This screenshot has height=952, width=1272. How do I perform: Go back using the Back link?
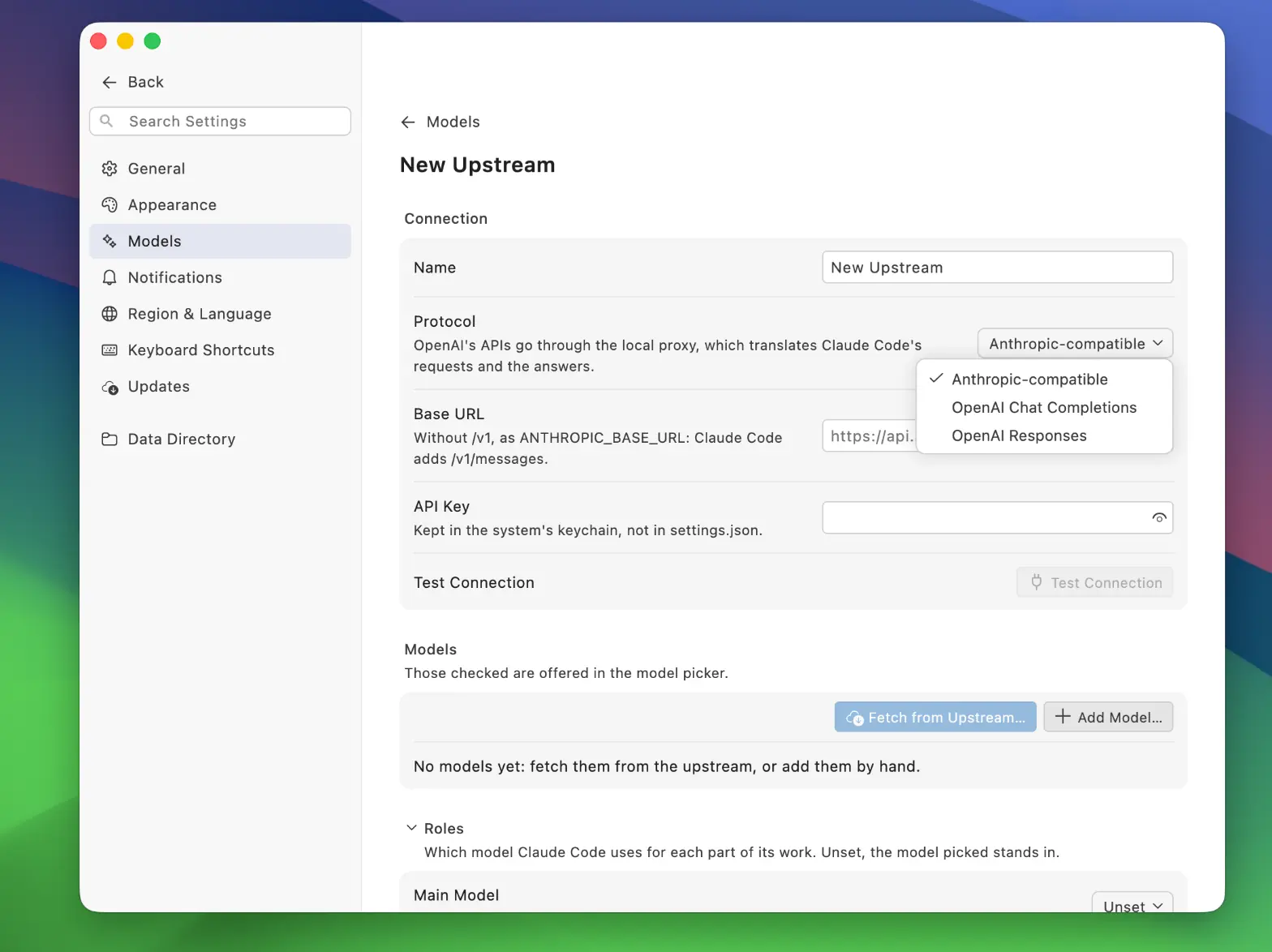click(x=133, y=83)
